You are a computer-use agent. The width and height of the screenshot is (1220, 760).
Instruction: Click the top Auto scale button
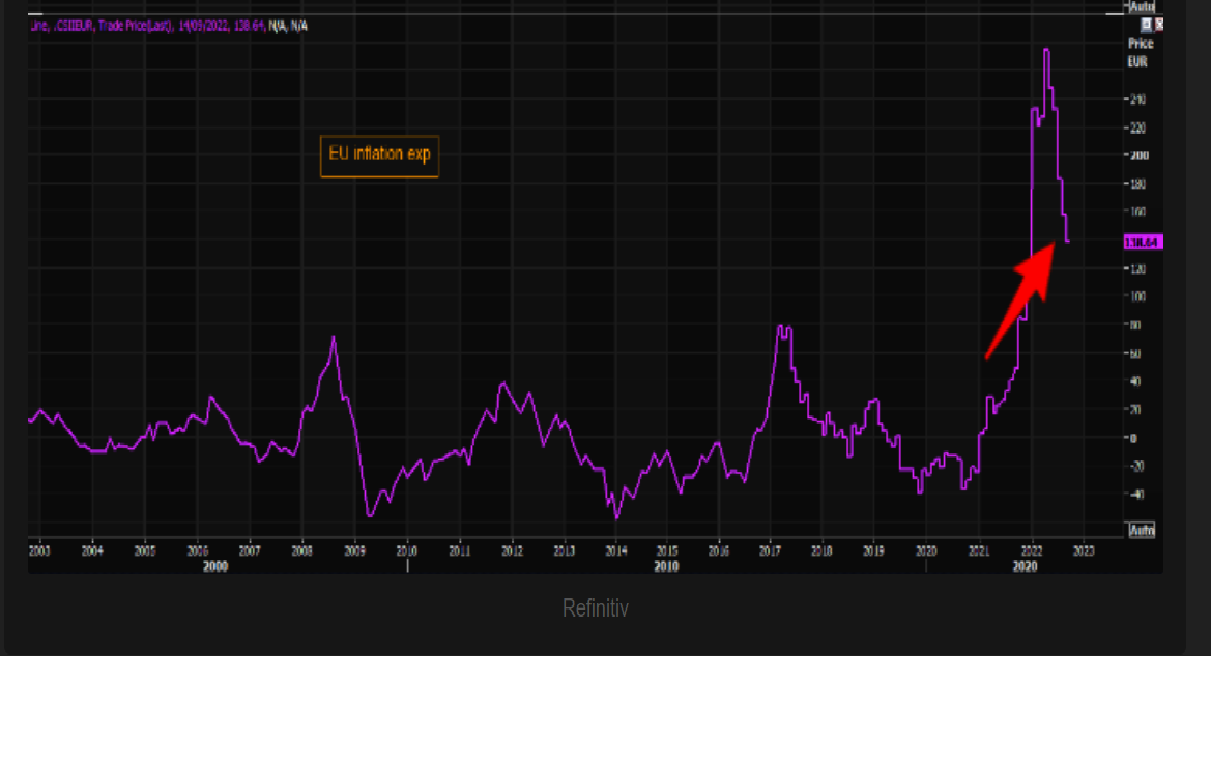(x=1141, y=6)
